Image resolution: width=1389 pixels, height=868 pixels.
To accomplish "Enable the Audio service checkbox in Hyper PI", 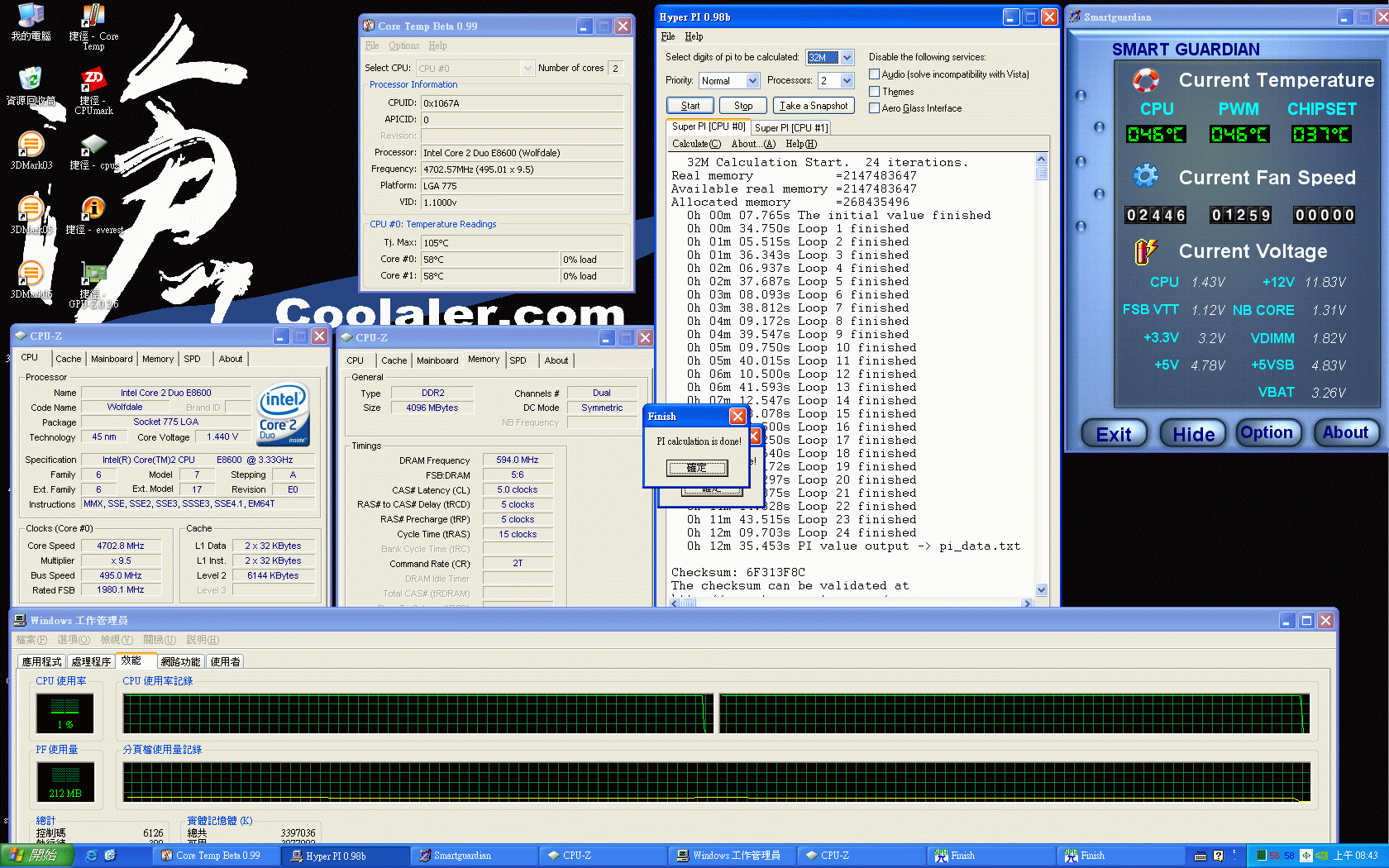I will click(874, 74).
